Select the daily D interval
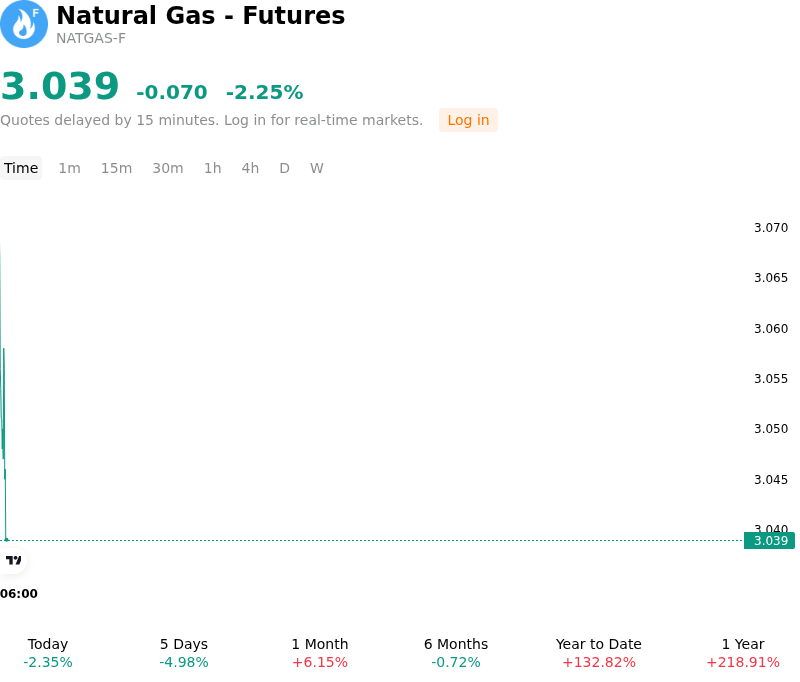 285,168
